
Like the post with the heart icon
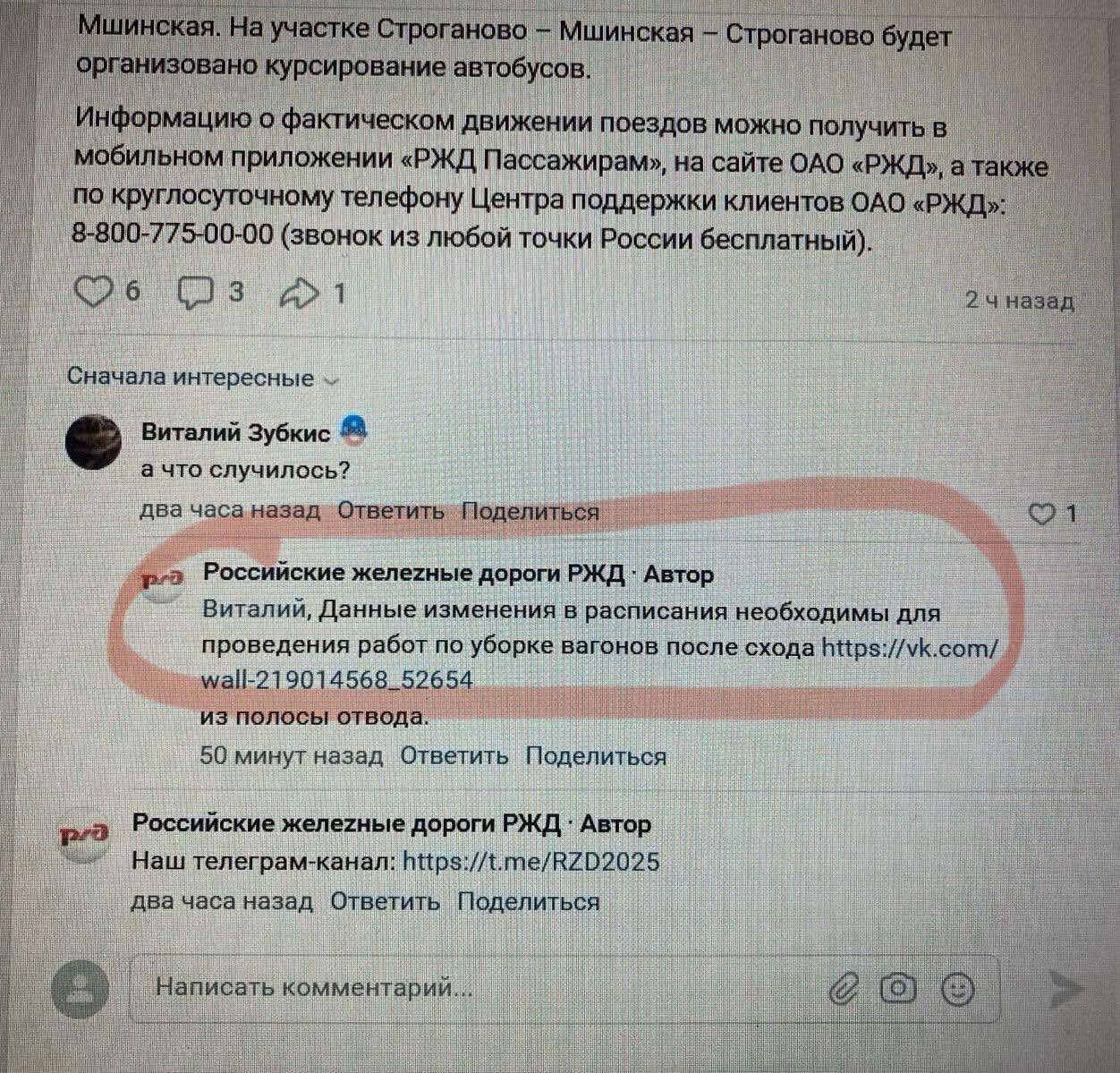93,292
